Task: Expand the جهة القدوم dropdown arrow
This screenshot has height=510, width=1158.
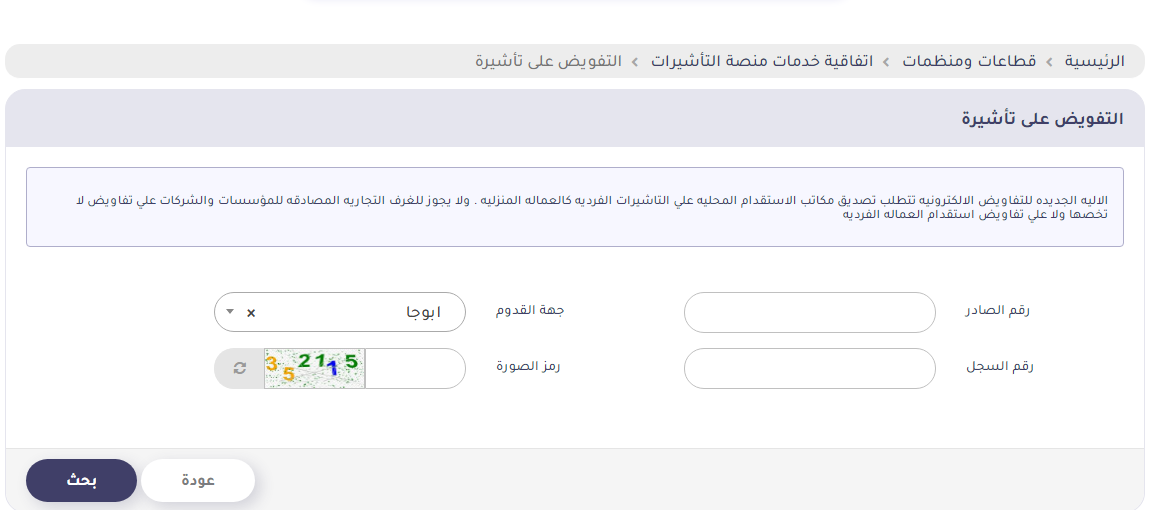Action: point(230,312)
